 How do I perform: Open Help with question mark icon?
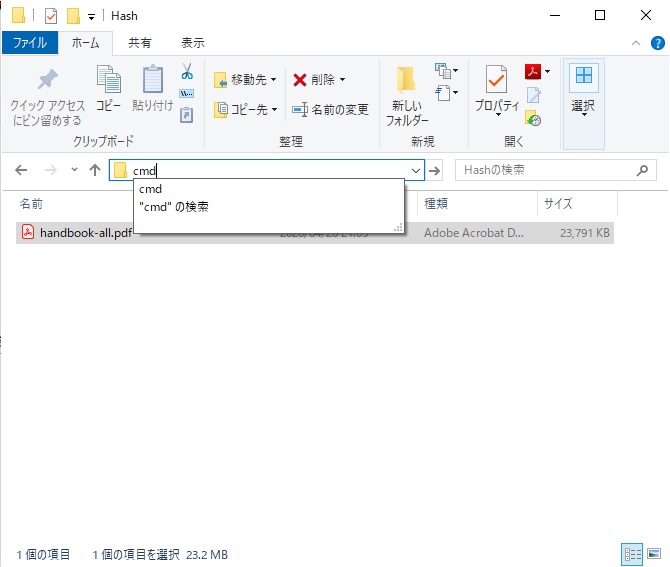click(658, 43)
